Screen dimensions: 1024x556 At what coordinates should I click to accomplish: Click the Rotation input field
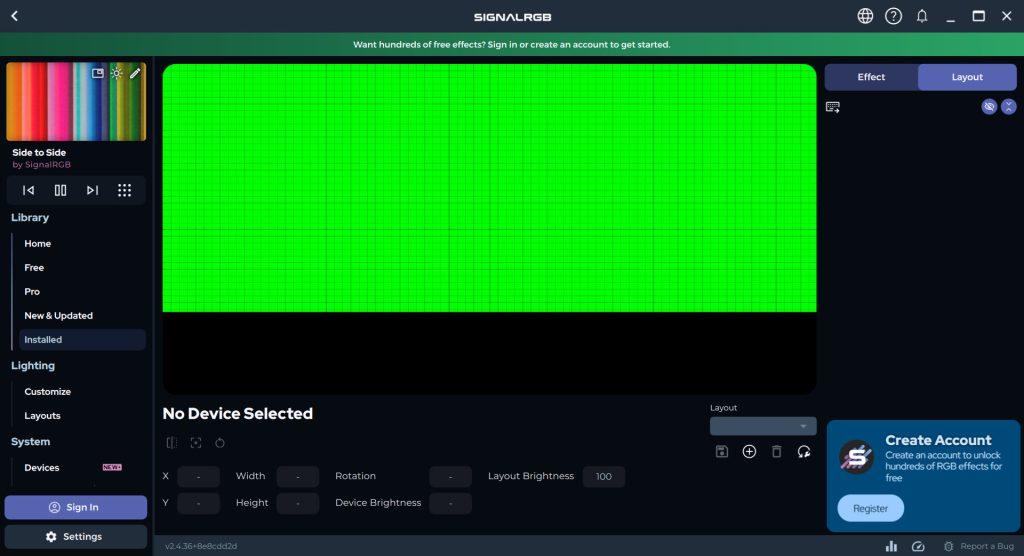[x=451, y=476]
